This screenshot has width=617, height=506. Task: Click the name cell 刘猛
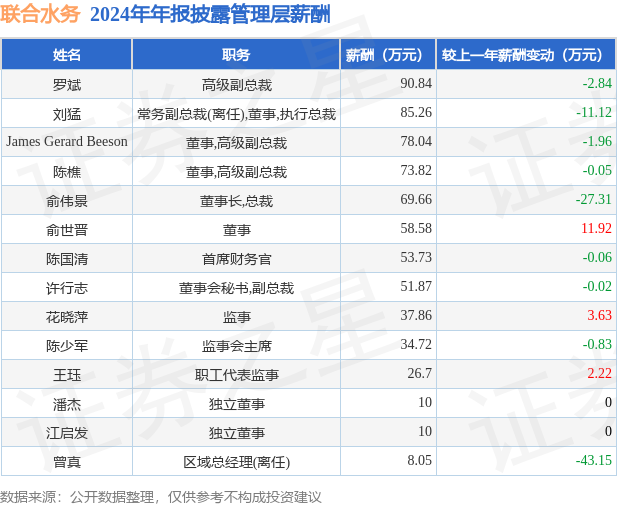(x=67, y=114)
